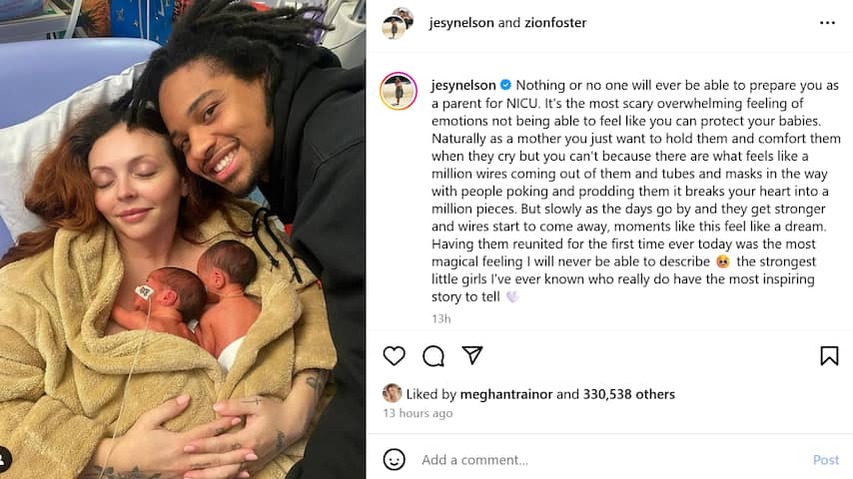Click the tagged people icon on photo
The height and width of the screenshot is (479, 853).
coord(3,459)
